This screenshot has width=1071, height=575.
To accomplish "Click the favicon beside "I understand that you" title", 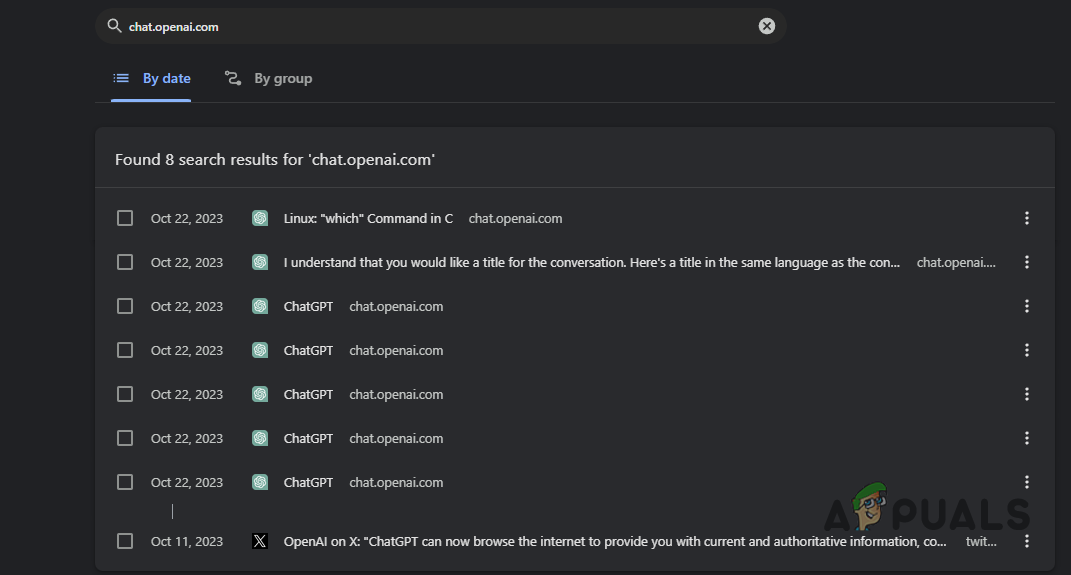I will tap(260, 262).
